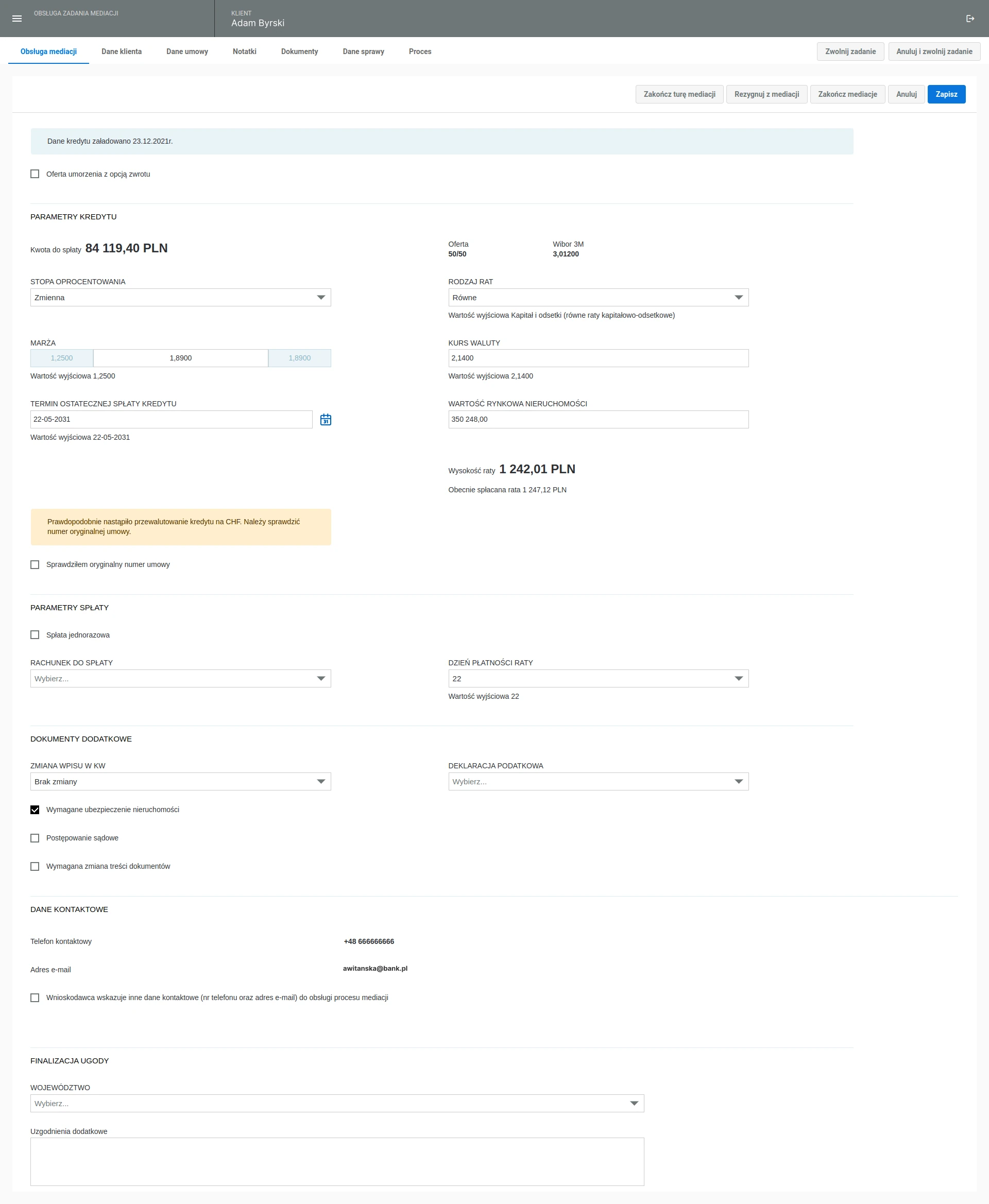Click the logout icon in the header
This screenshot has height=1204, width=989.
click(969, 19)
